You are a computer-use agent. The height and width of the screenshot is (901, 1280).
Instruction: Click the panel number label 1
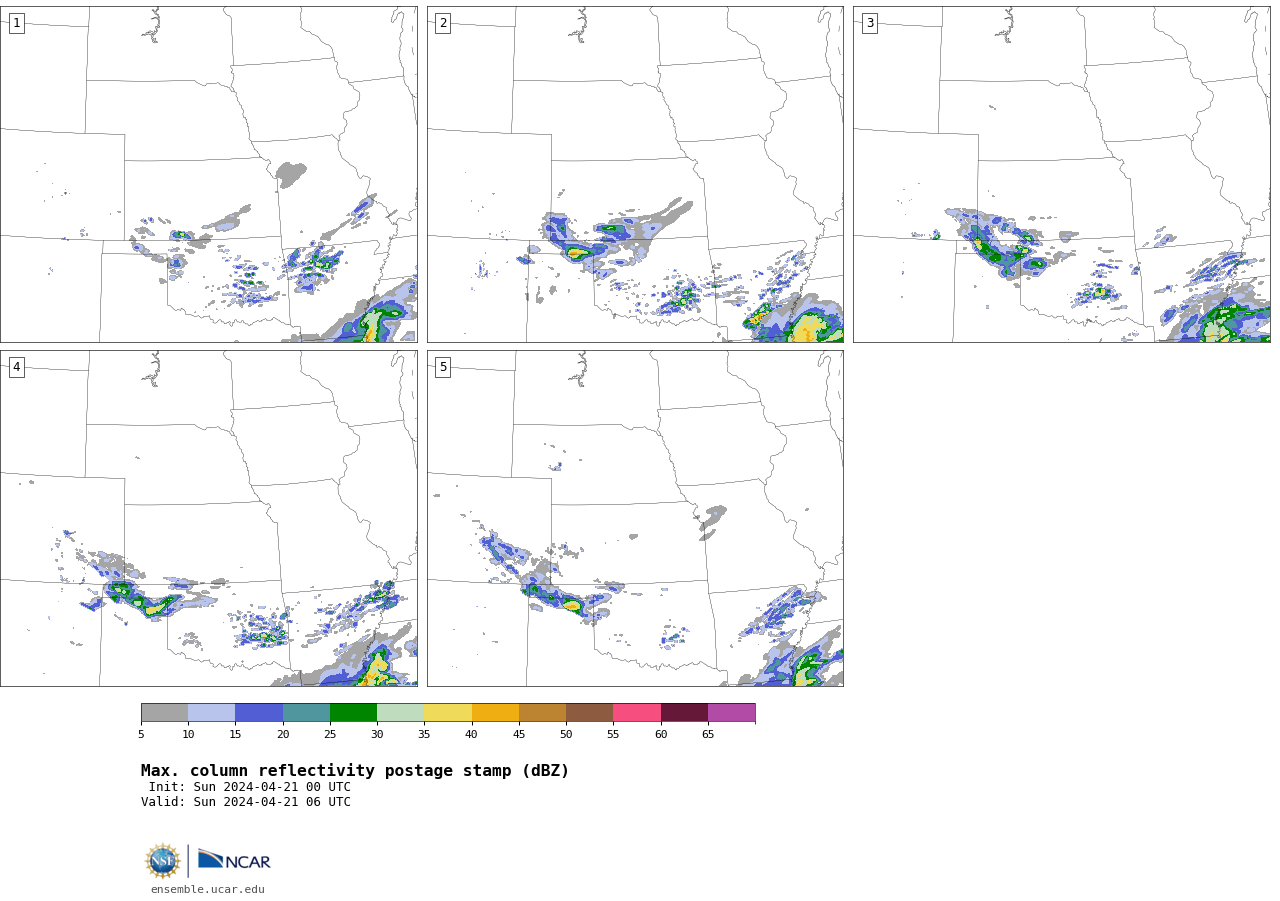(x=16, y=23)
